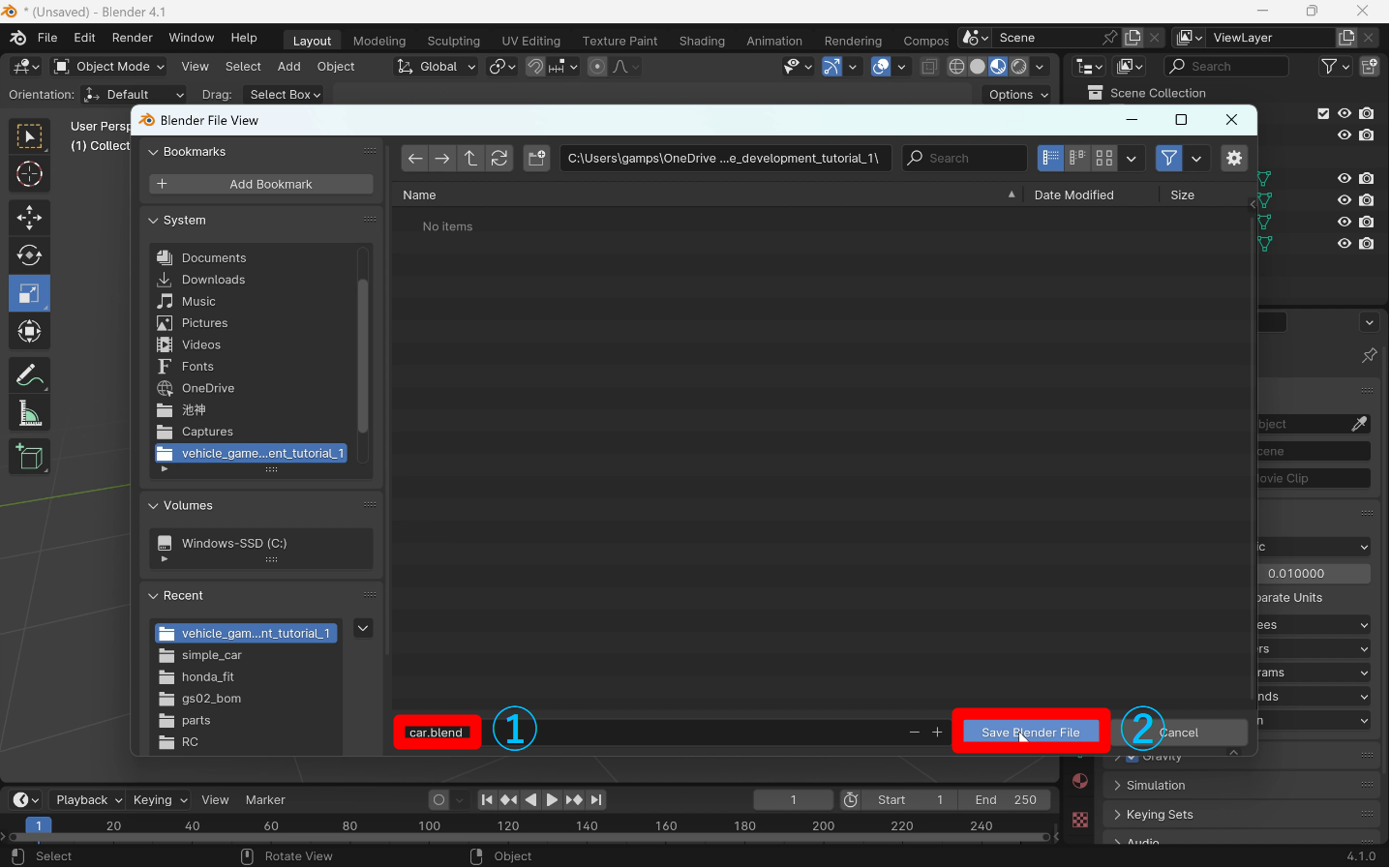The height and width of the screenshot is (868, 1390).
Task: Click the file browser Search field
Action: pyautogui.click(x=964, y=158)
